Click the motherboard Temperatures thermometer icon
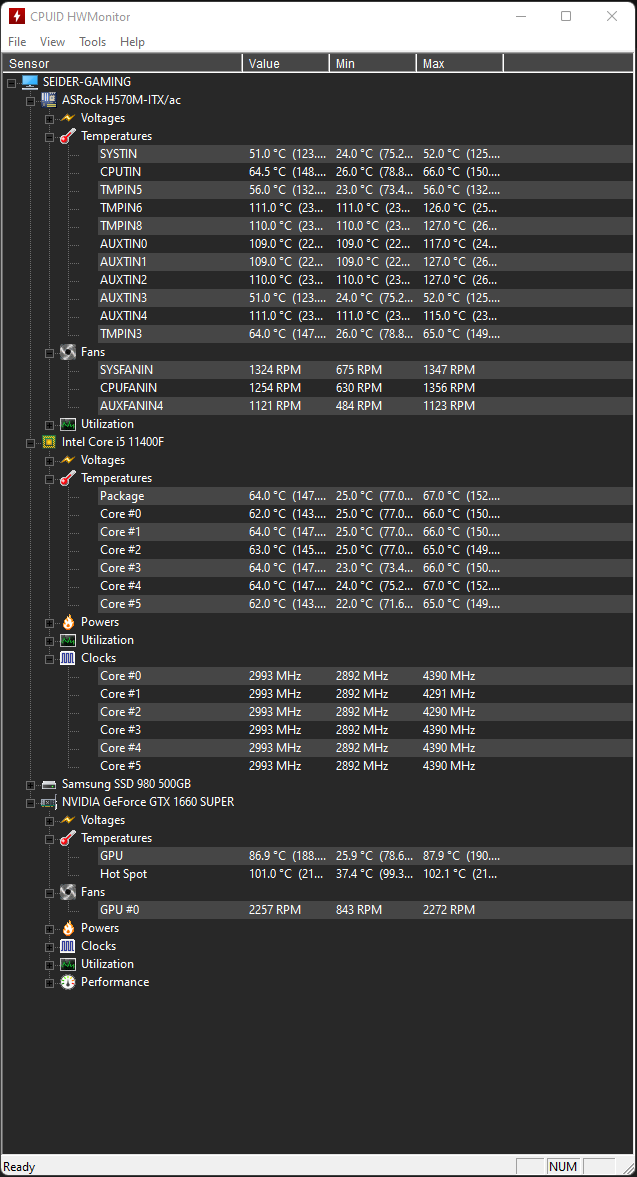The width and height of the screenshot is (637, 1177). [68, 136]
